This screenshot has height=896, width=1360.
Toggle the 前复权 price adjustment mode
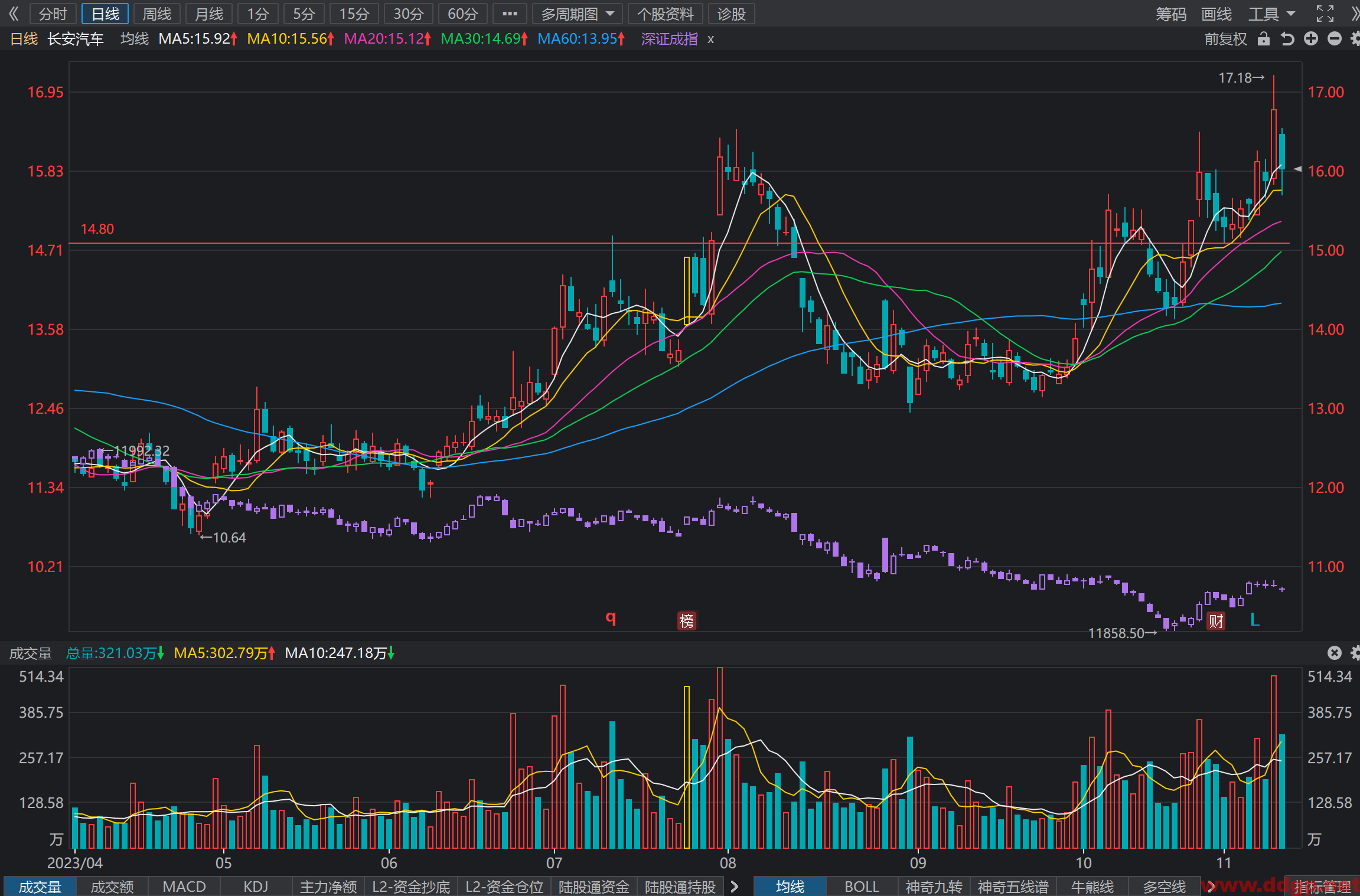(1225, 39)
